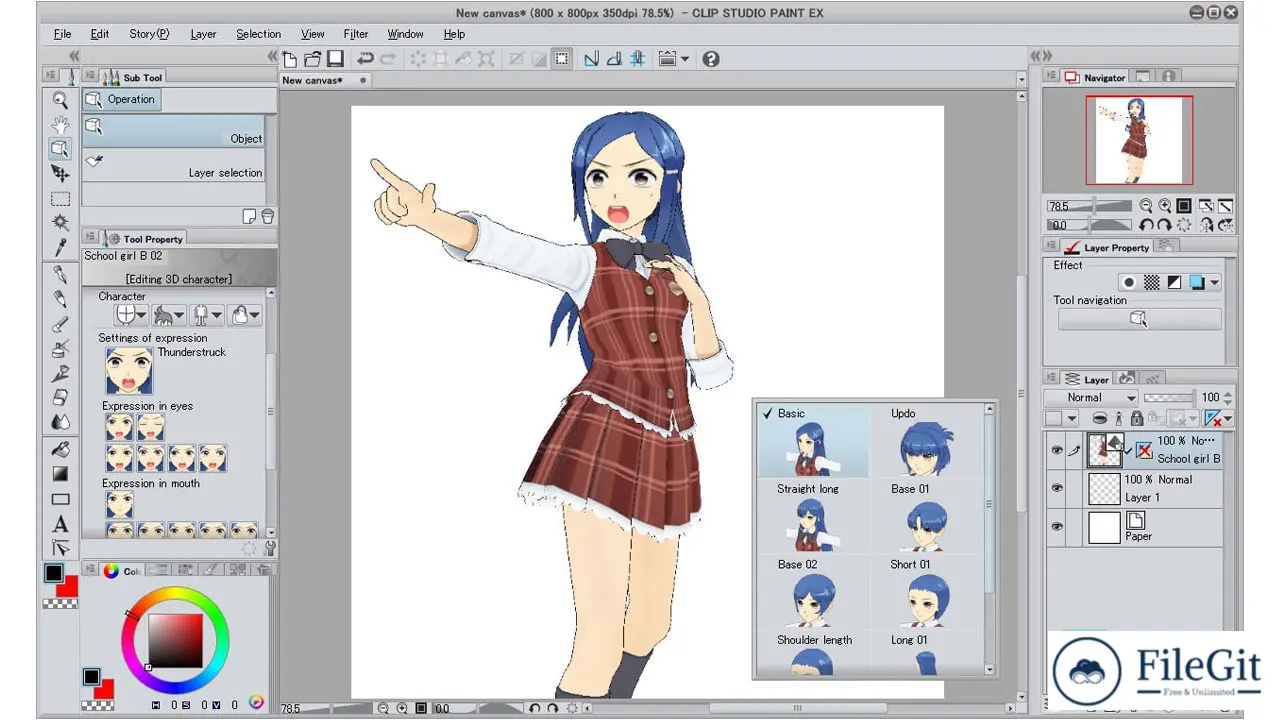This screenshot has height=720, width=1280.
Task: Open the character hairstyle dropdown
Action: (168, 315)
